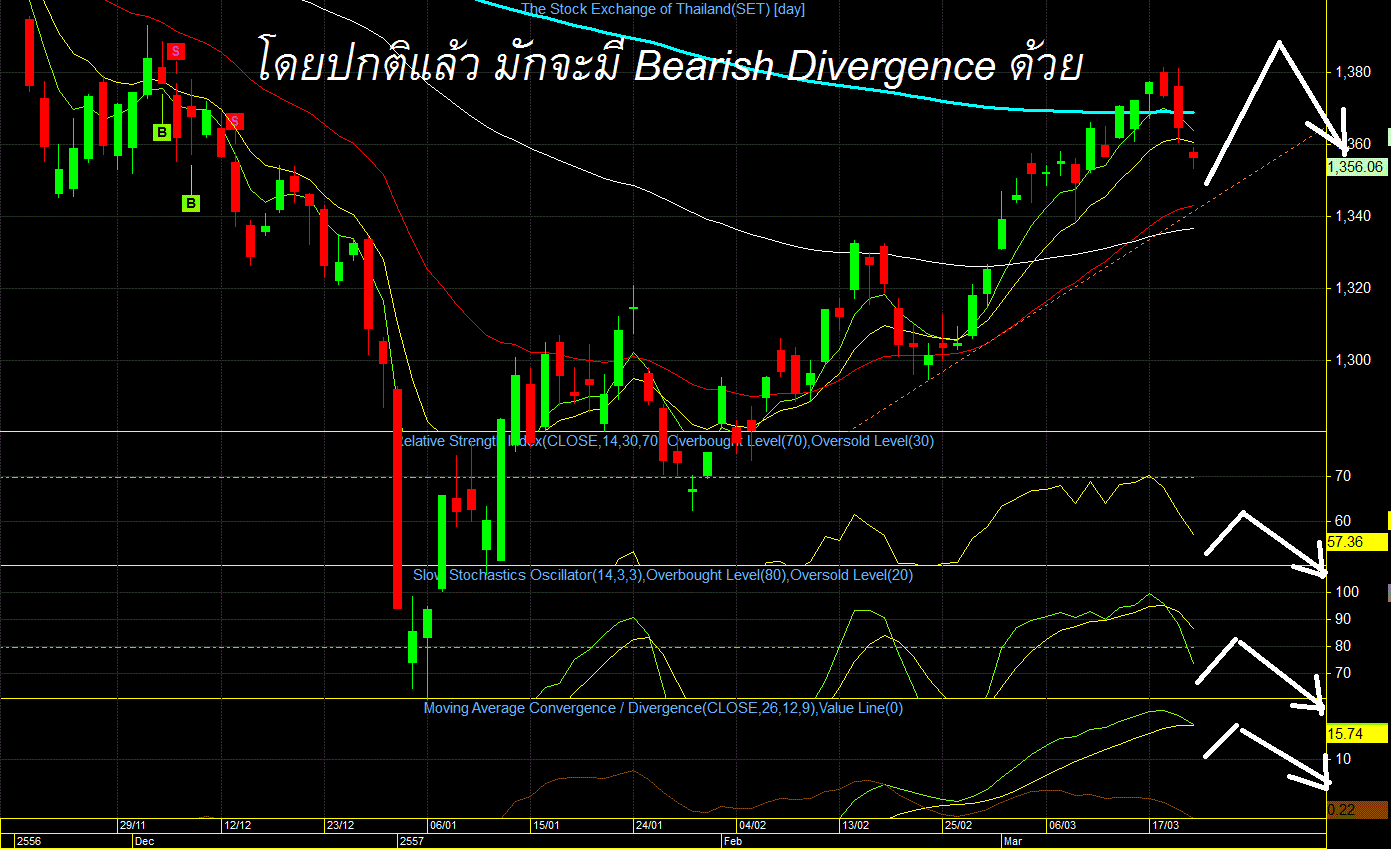Click the 1,340 price axis label
This screenshot has width=1391, height=849.
[x=1353, y=216]
